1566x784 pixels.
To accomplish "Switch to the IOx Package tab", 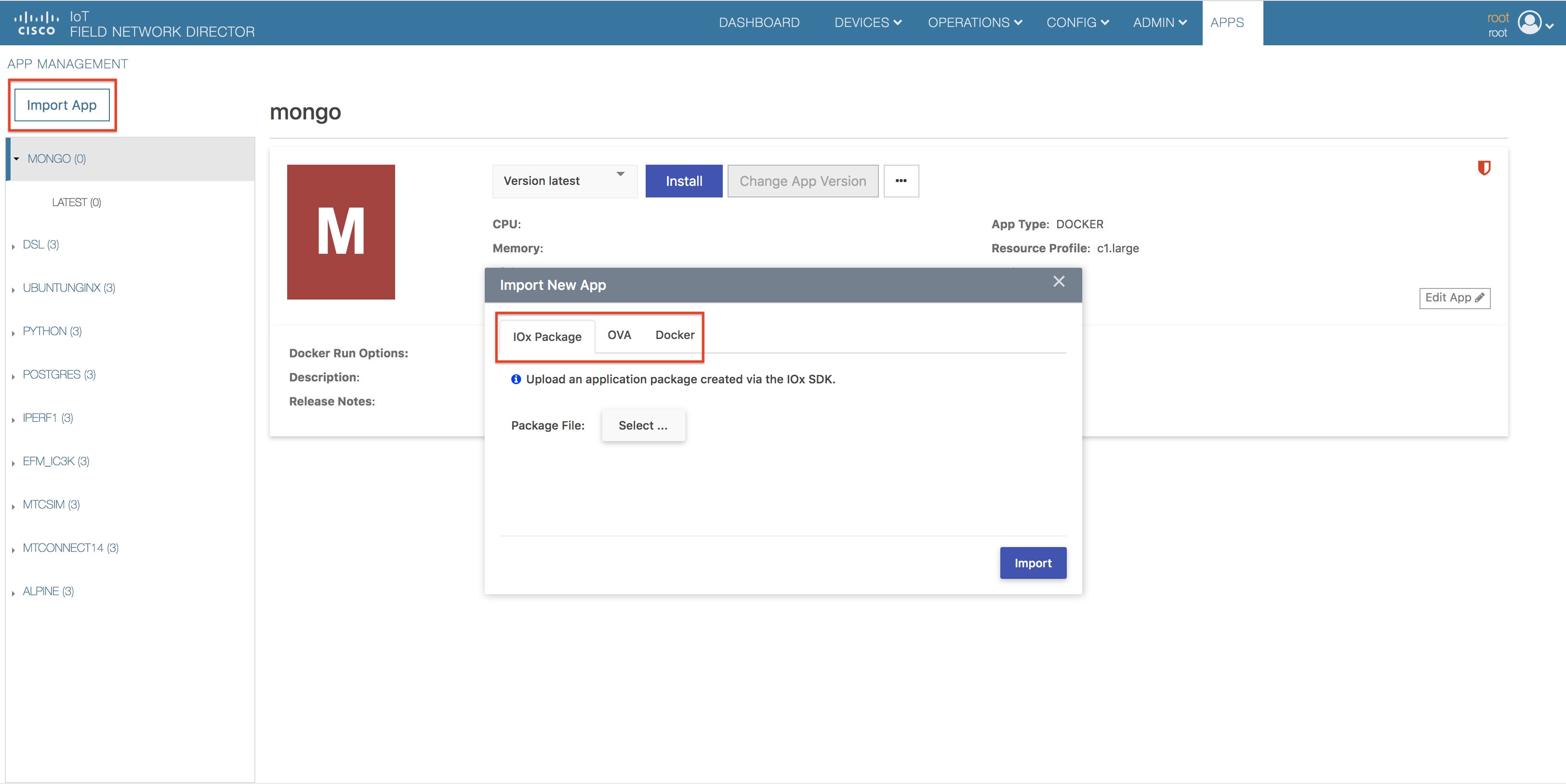I will 546,337.
